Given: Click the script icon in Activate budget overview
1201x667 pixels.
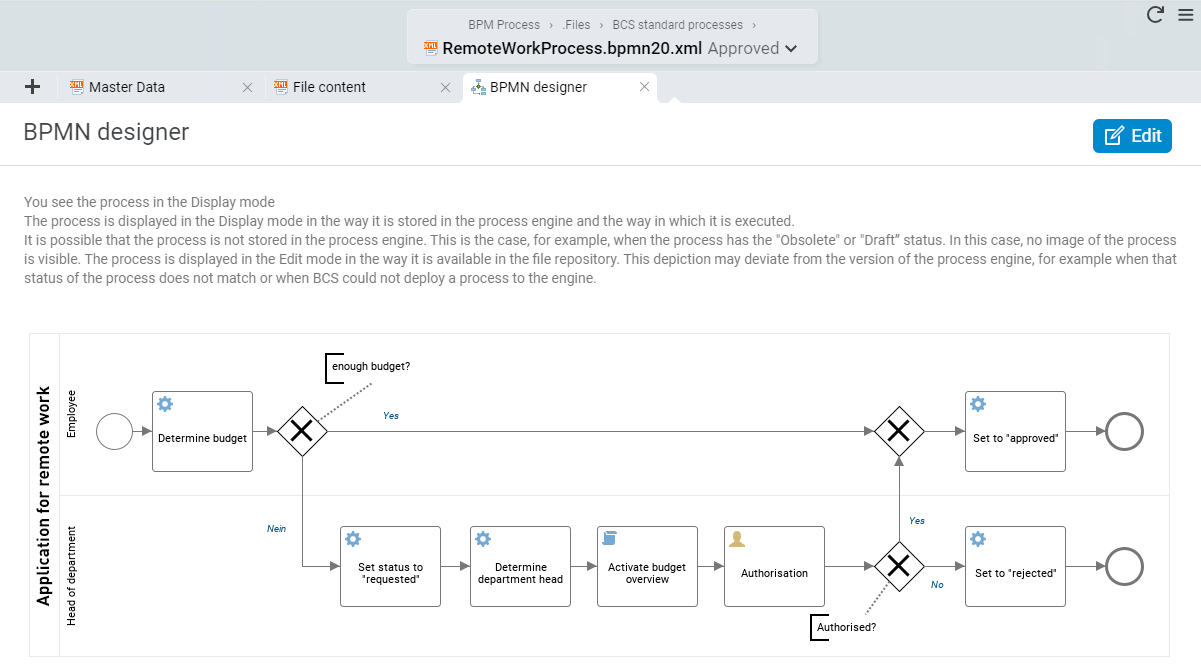Looking at the screenshot, I should point(609,539).
